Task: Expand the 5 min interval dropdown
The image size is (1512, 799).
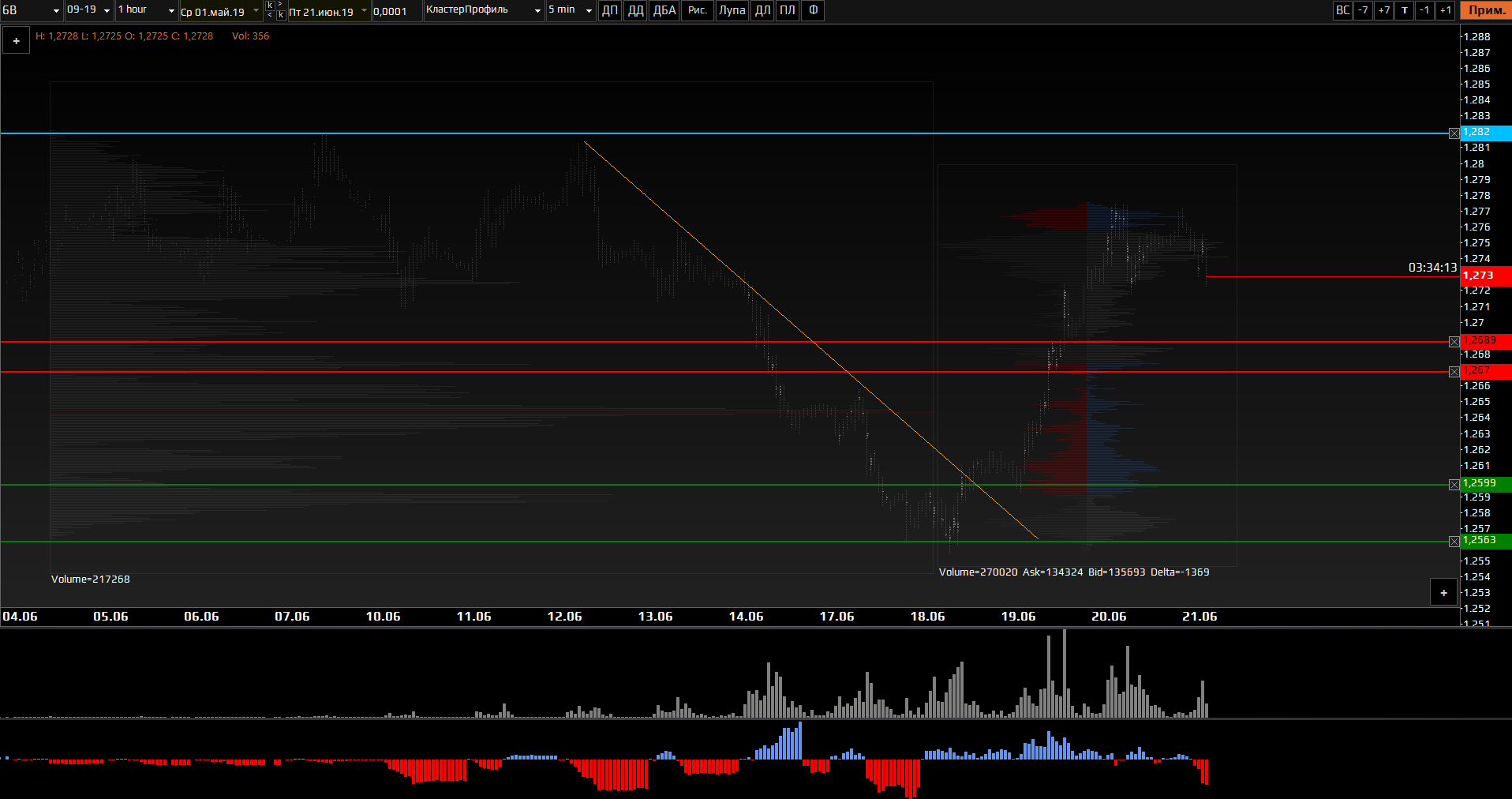Action: point(570,10)
